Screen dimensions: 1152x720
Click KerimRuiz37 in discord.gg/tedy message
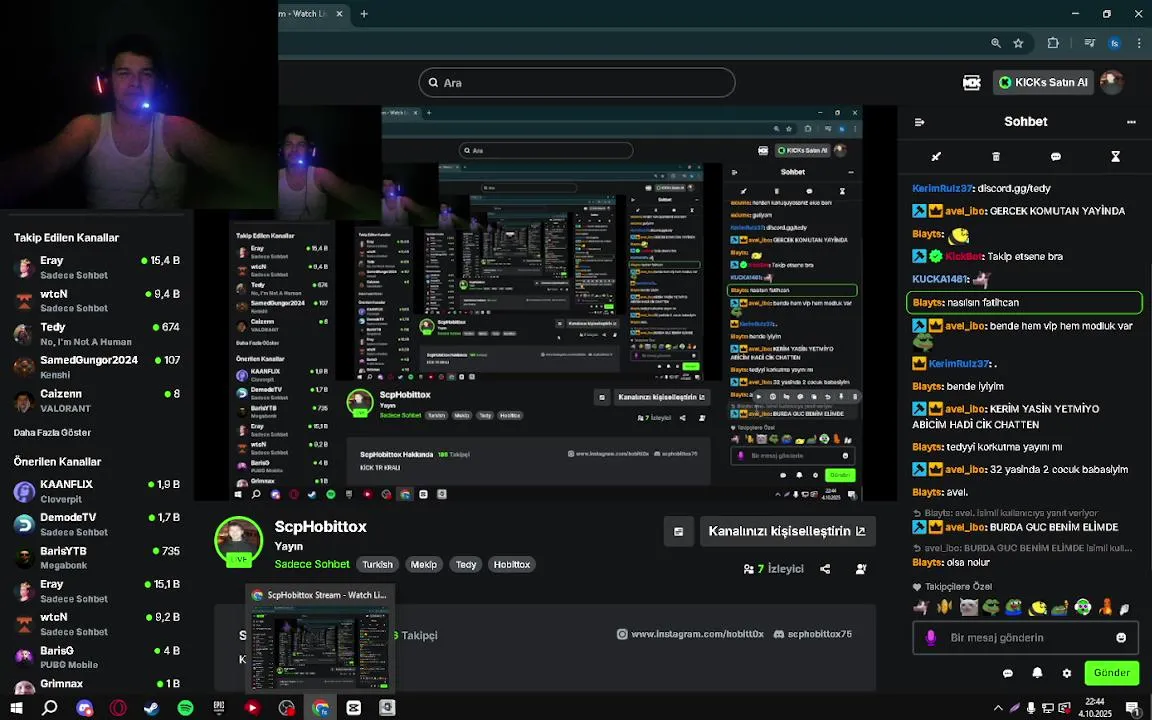pos(942,189)
